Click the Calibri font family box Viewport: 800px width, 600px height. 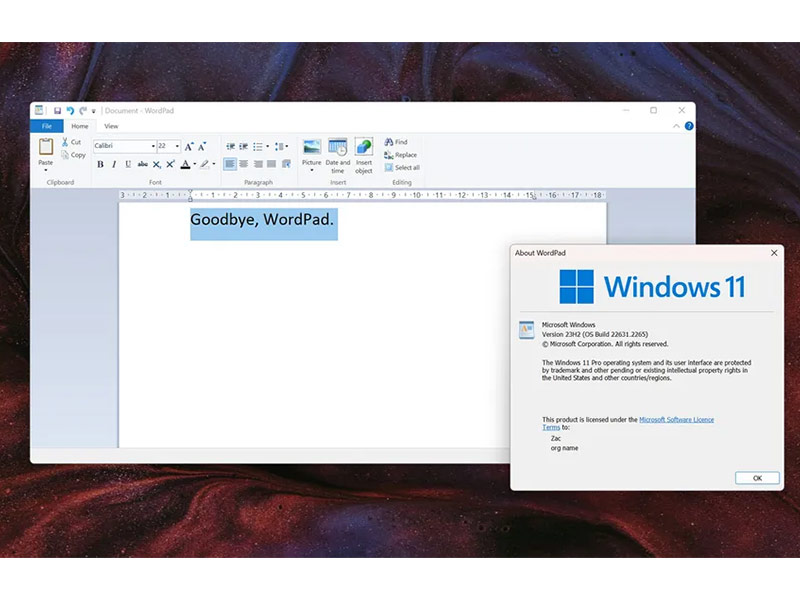(x=121, y=146)
